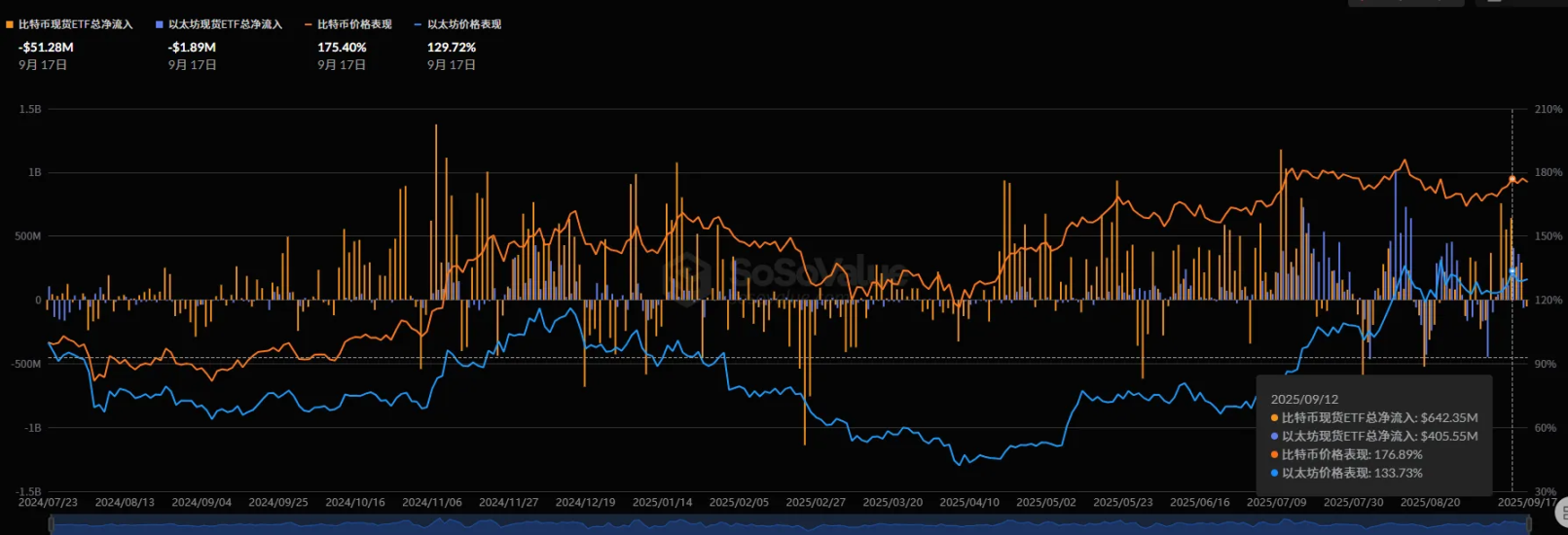Click the tooltip row showing 133.73% performance
Screen dimensions: 1568x535
(x=1351, y=473)
